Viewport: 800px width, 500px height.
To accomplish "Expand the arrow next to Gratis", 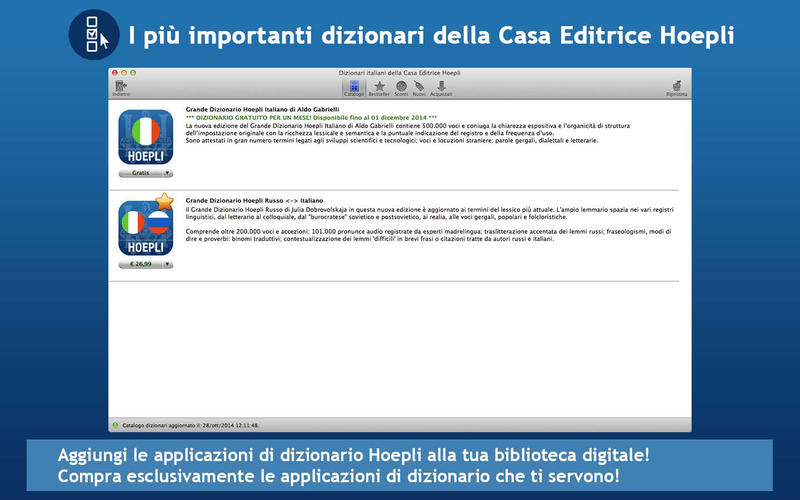I will [x=167, y=173].
